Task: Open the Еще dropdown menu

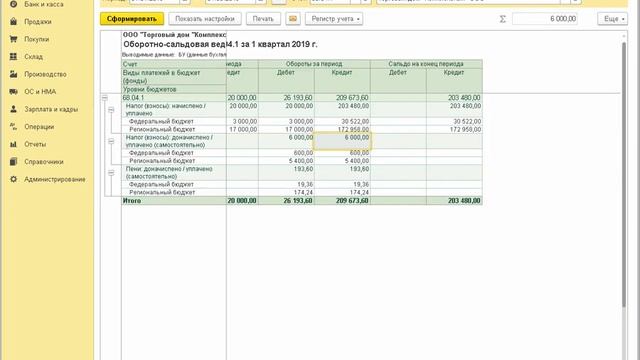Action: 613,19
